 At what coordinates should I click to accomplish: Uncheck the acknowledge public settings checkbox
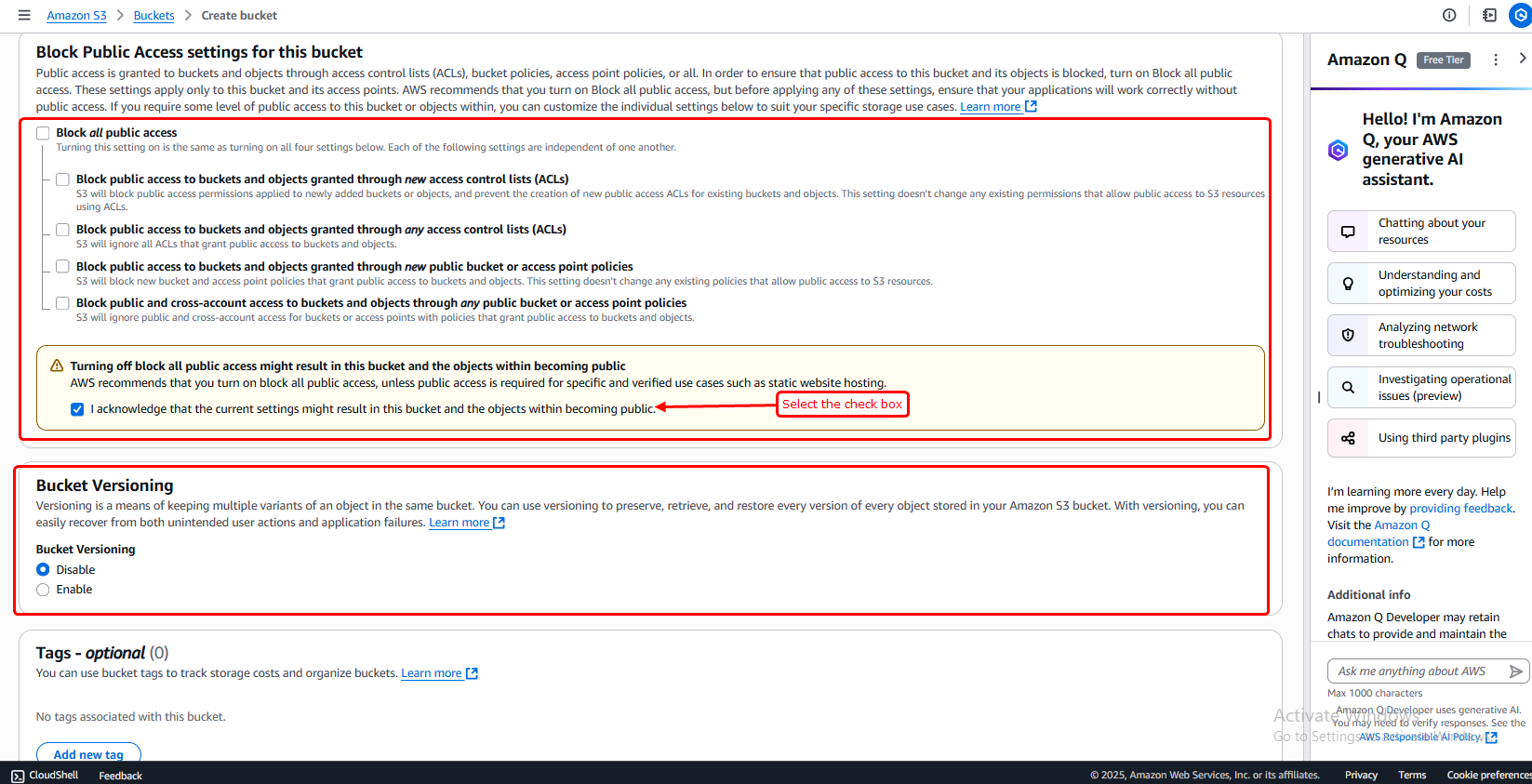pyautogui.click(x=77, y=409)
